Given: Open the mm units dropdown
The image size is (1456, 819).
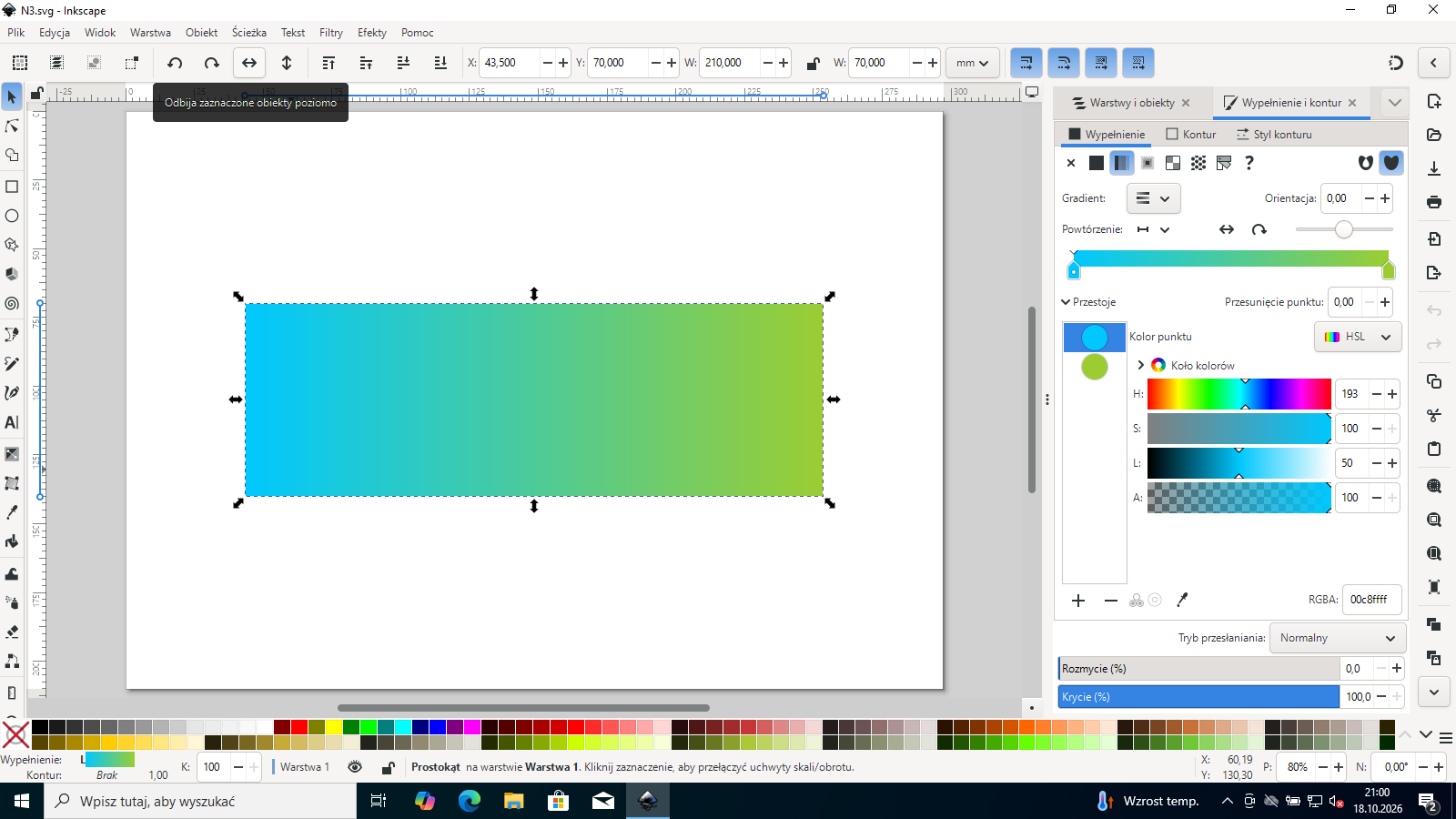Looking at the screenshot, I should click(x=973, y=63).
